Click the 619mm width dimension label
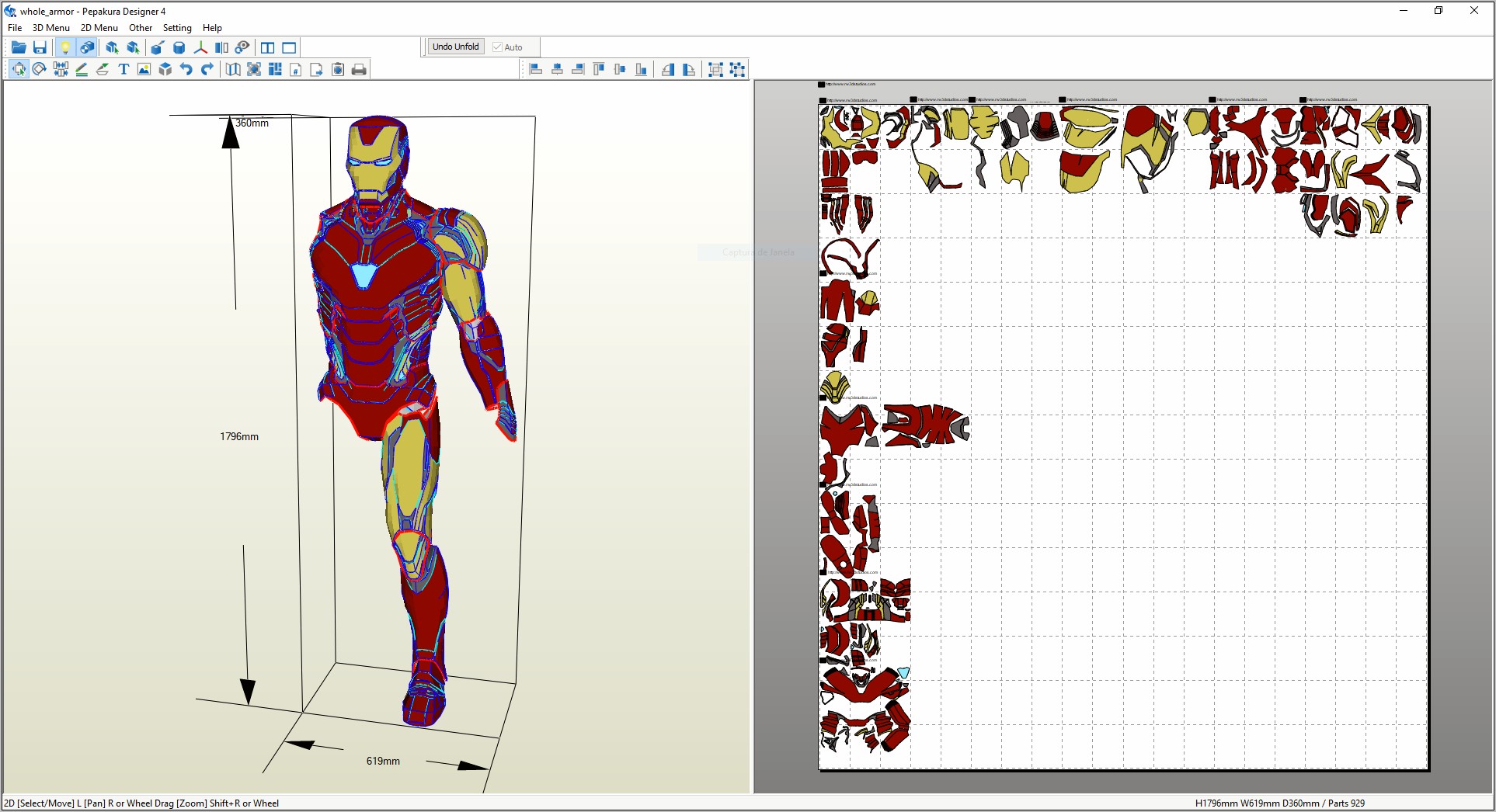This screenshot has height=812, width=1496. 383,762
